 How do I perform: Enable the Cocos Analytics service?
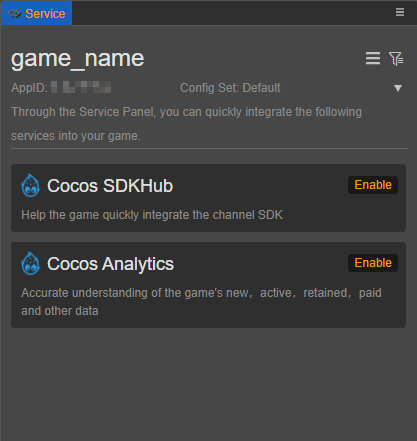[373, 263]
